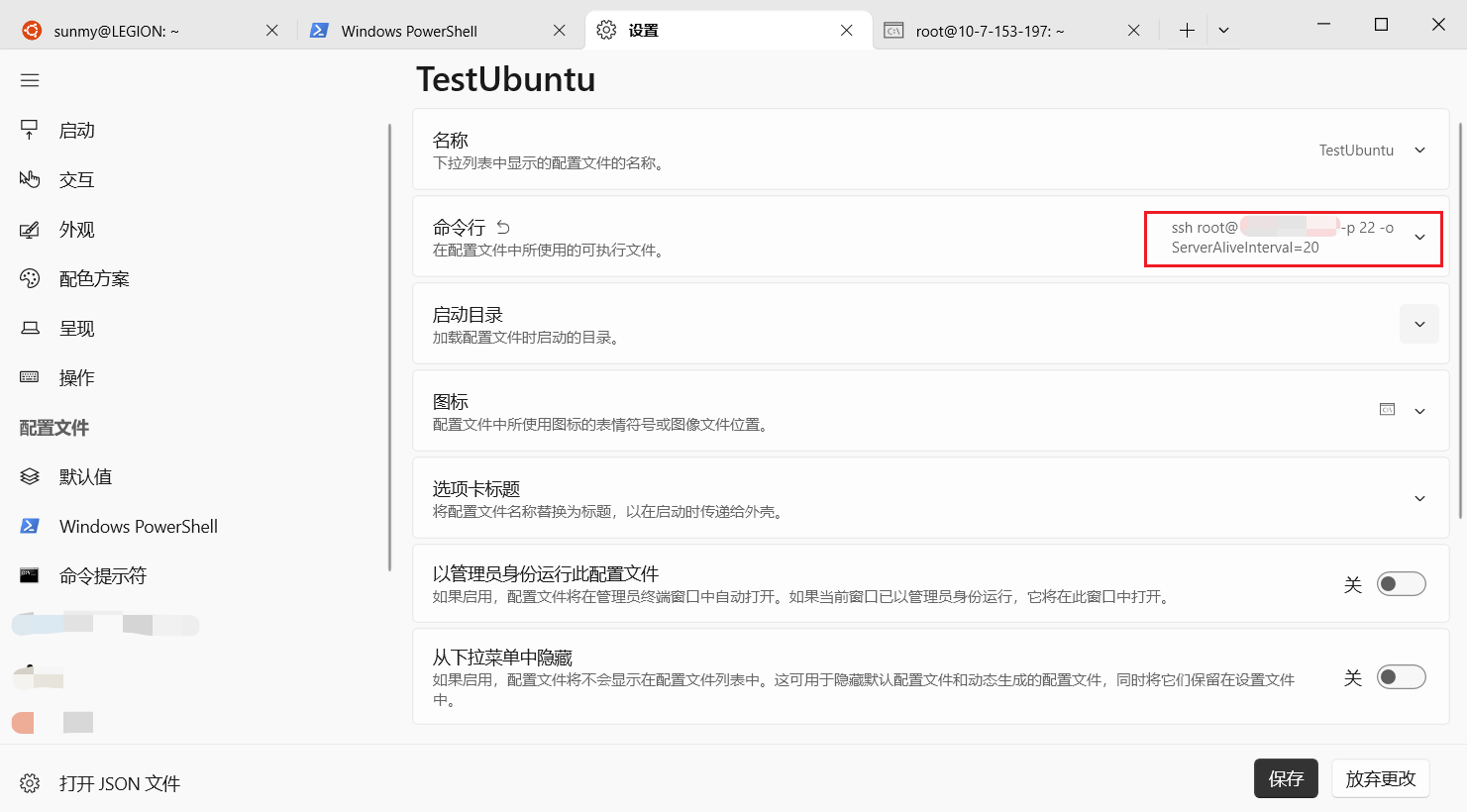Click the 配置文件 section header
Image resolution: width=1467 pixels, height=812 pixels.
[54, 428]
